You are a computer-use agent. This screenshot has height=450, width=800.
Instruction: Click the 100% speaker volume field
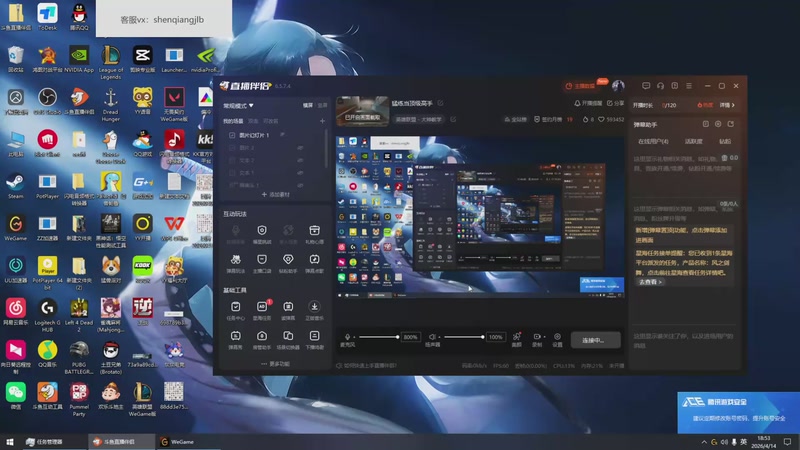tap(495, 337)
